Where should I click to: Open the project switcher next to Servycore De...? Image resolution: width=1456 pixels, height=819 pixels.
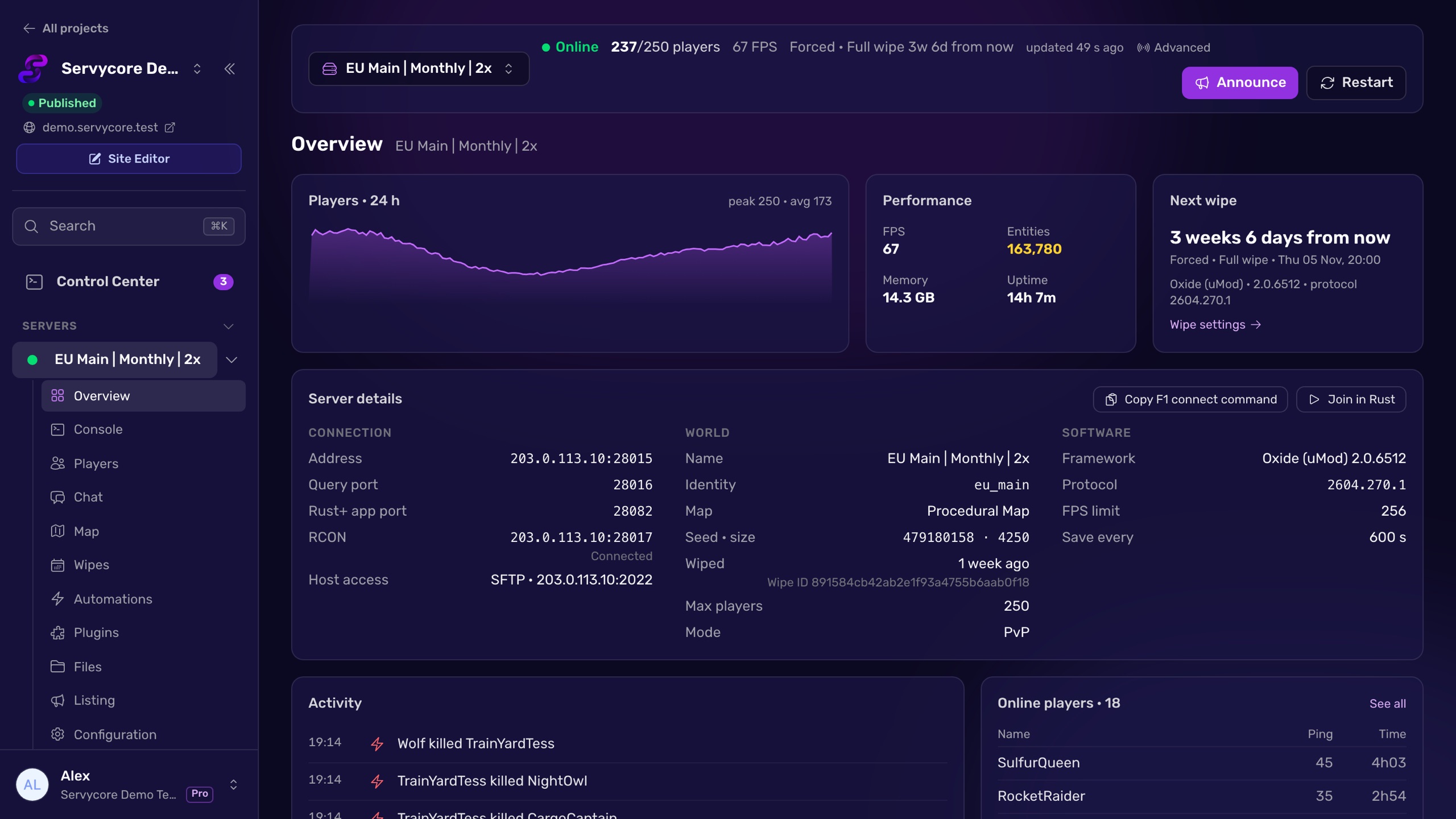(197, 69)
